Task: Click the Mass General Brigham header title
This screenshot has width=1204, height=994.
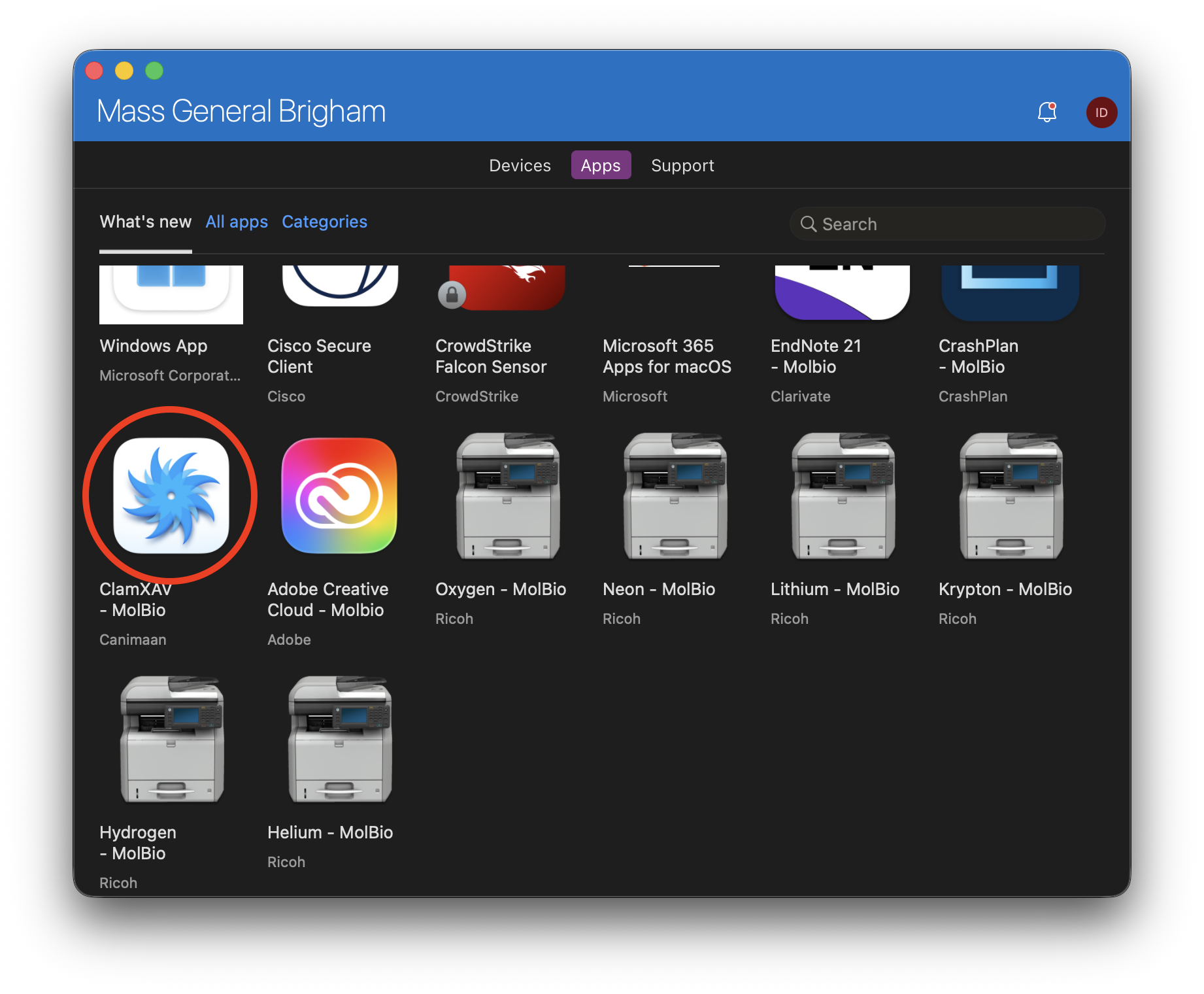Action: coord(241,111)
